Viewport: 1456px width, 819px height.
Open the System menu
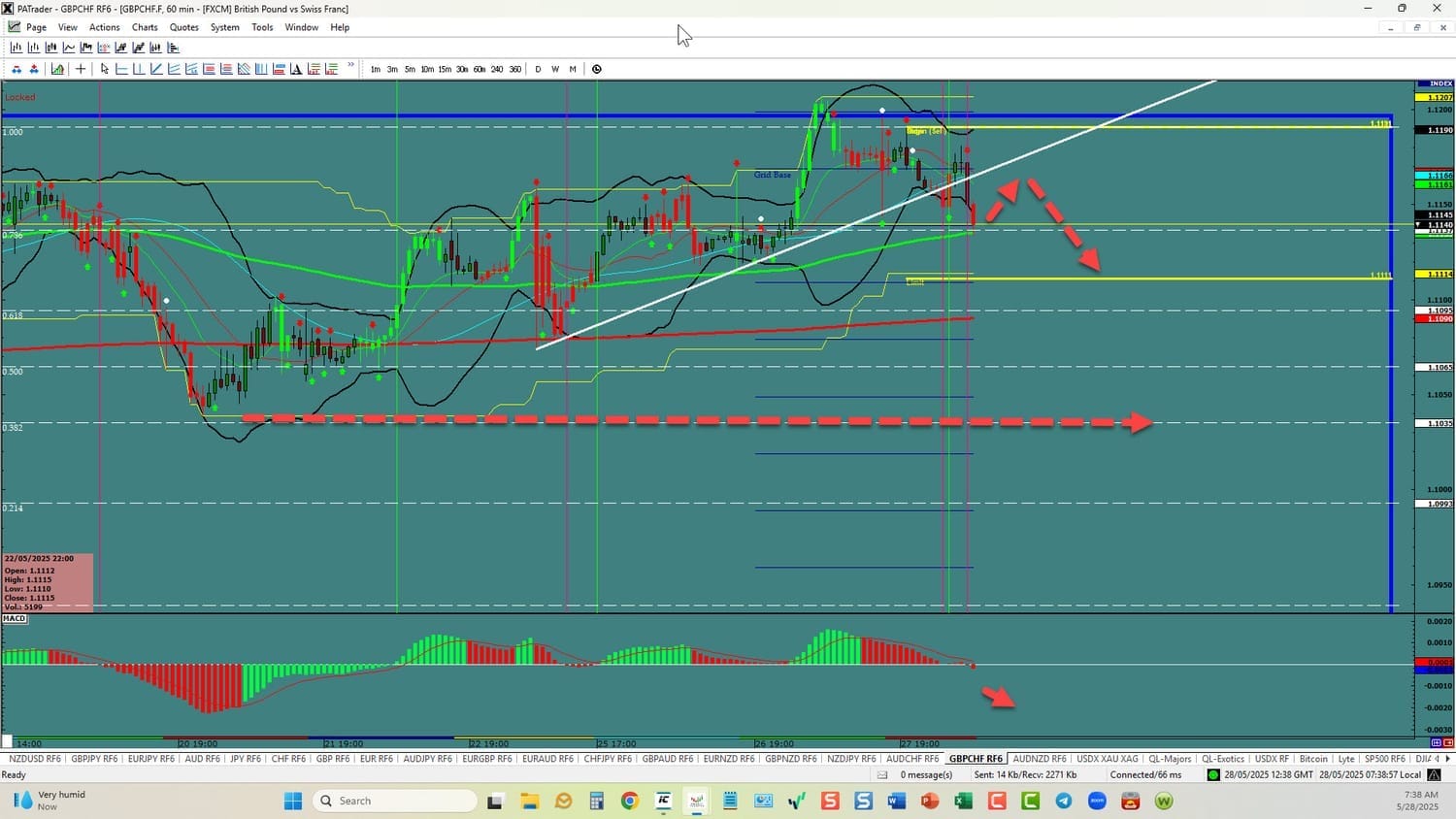pos(225,27)
